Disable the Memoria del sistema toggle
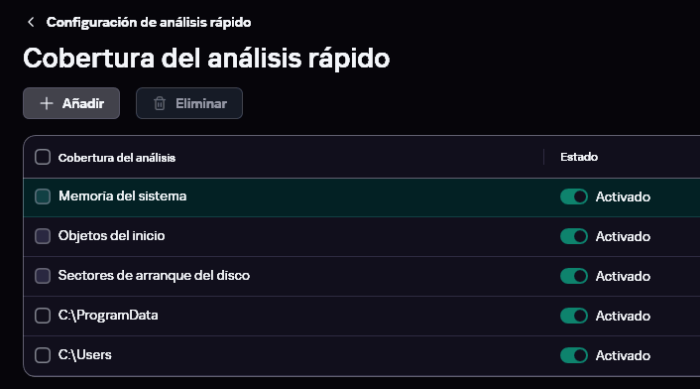The width and height of the screenshot is (700, 389). coord(574,197)
